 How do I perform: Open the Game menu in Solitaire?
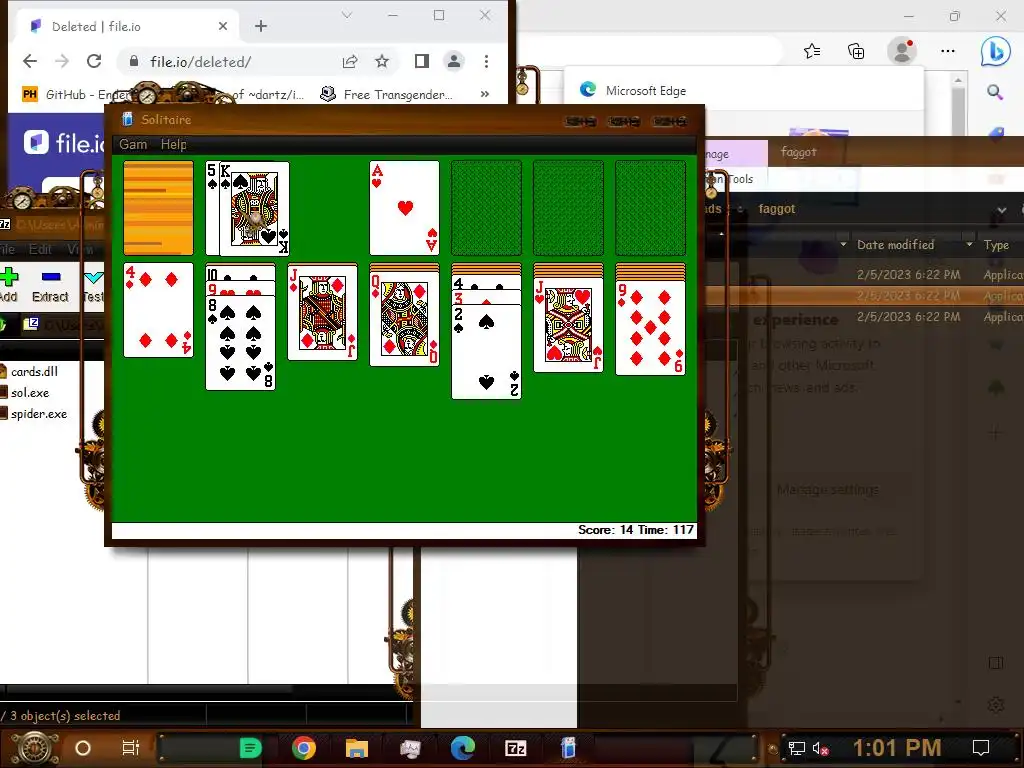point(133,144)
